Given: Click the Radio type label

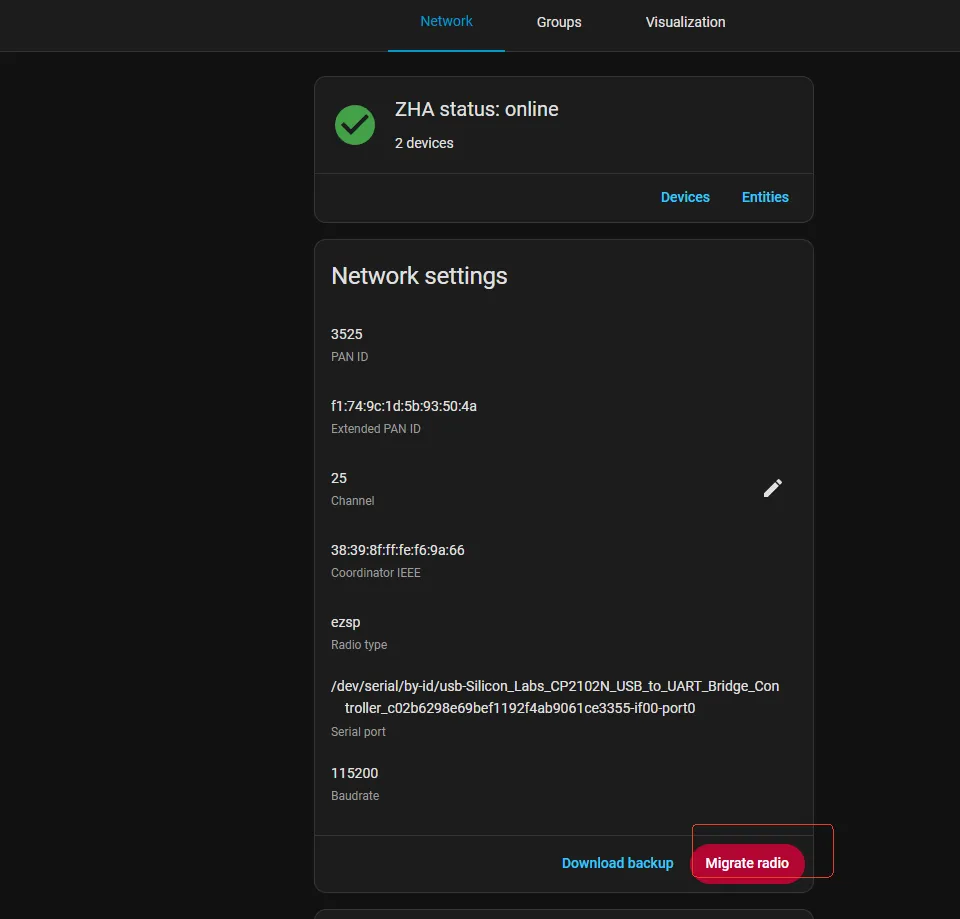Looking at the screenshot, I should pyautogui.click(x=359, y=645).
